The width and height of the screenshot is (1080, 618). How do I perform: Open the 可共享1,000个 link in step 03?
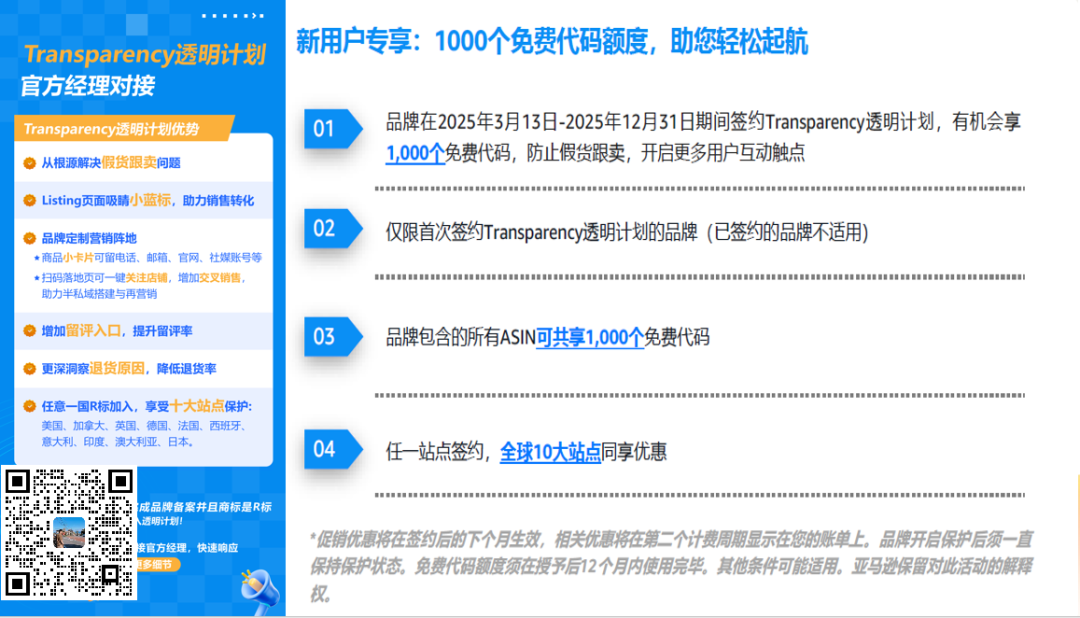coord(590,338)
